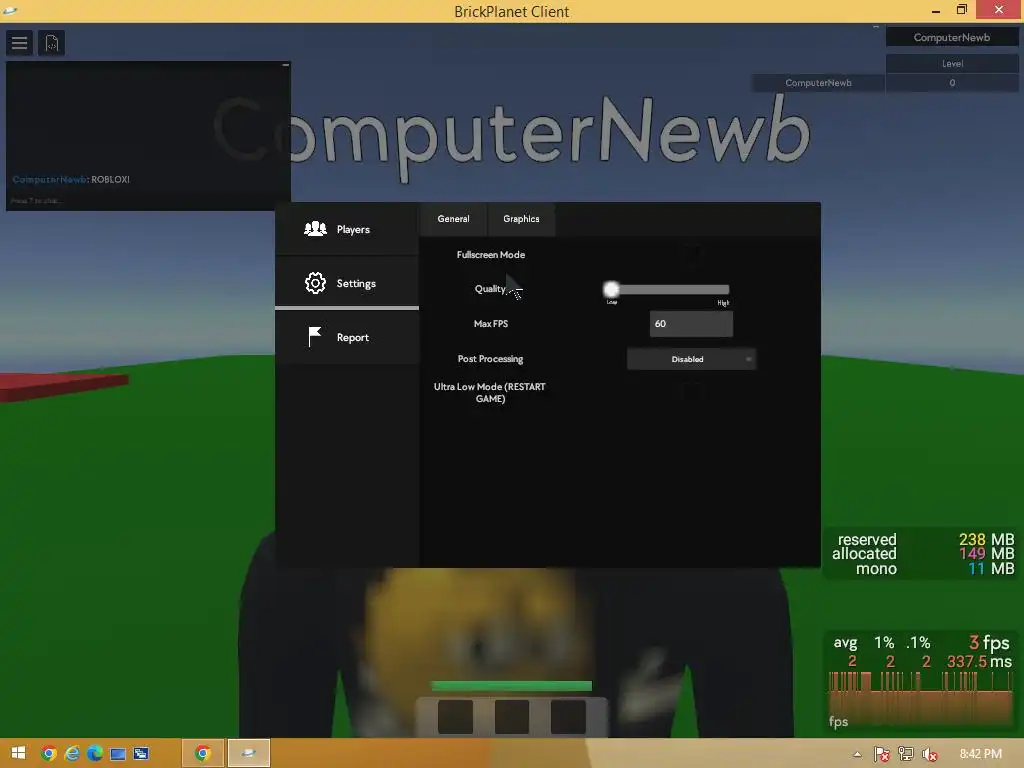Restore down the BrickPlanet Client window
Image resolution: width=1024 pixels, height=768 pixels.
click(961, 10)
